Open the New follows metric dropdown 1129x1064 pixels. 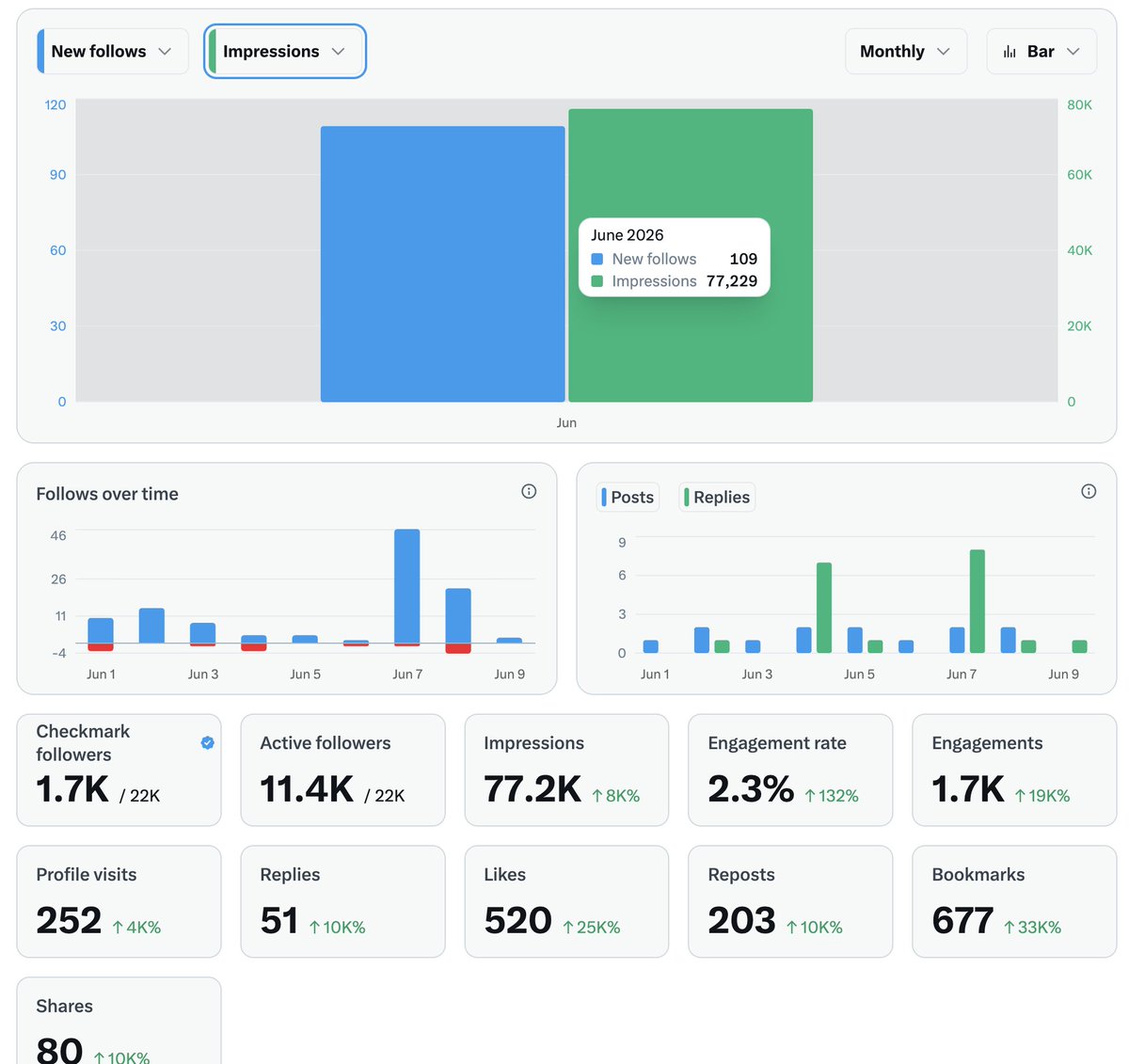[113, 51]
